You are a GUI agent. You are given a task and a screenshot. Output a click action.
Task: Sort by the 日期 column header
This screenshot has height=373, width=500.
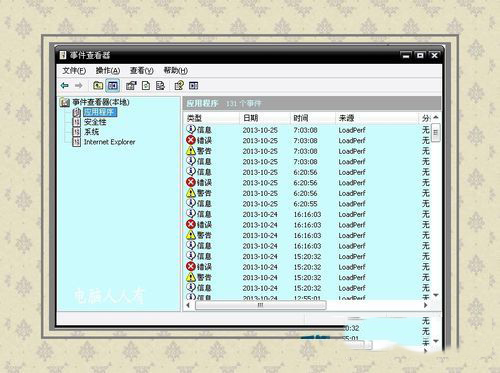[x=265, y=118]
